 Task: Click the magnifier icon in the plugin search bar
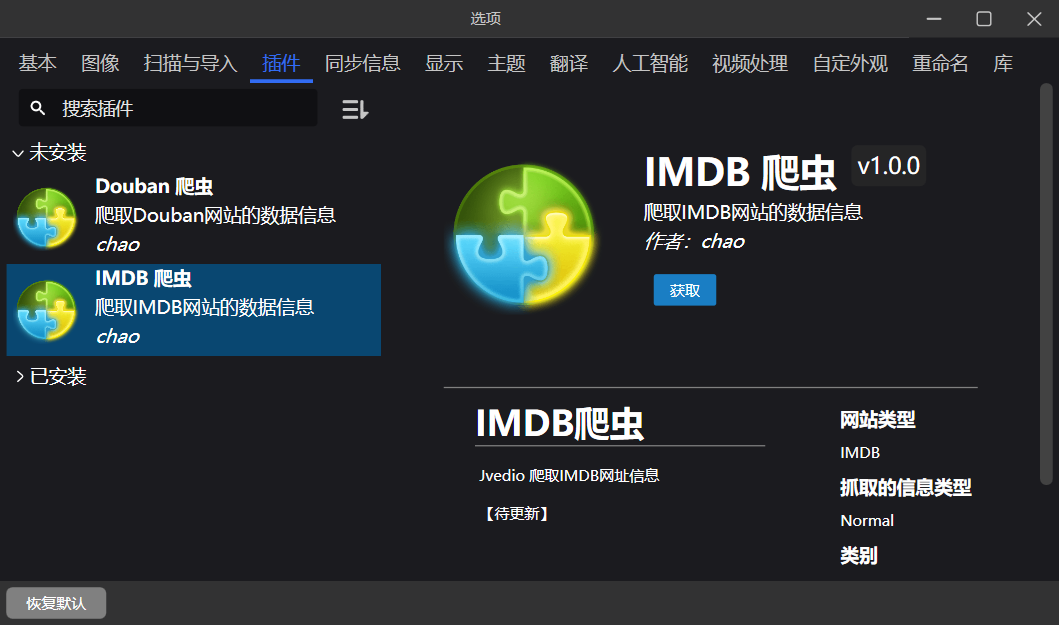37,109
